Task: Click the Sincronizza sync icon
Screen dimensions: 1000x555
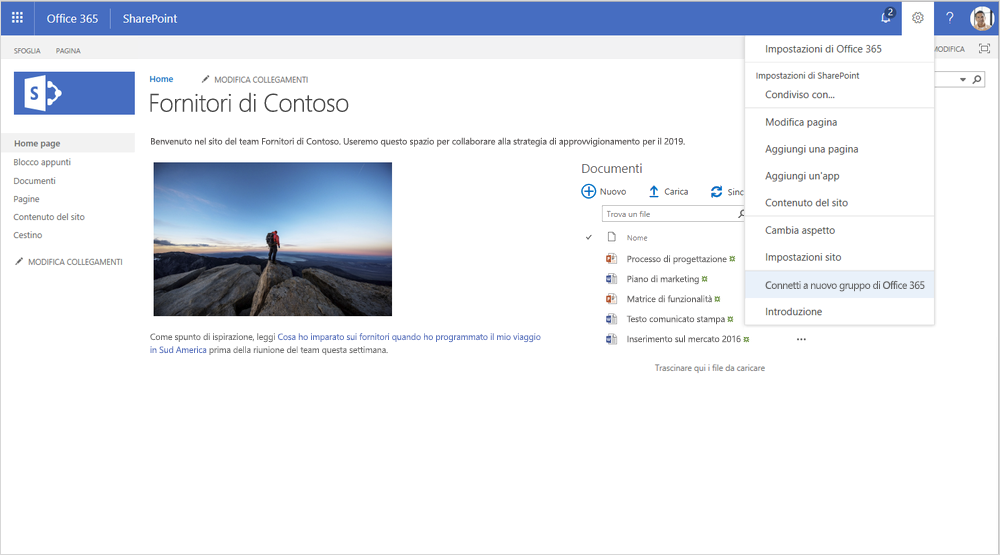Action: click(x=716, y=191)
